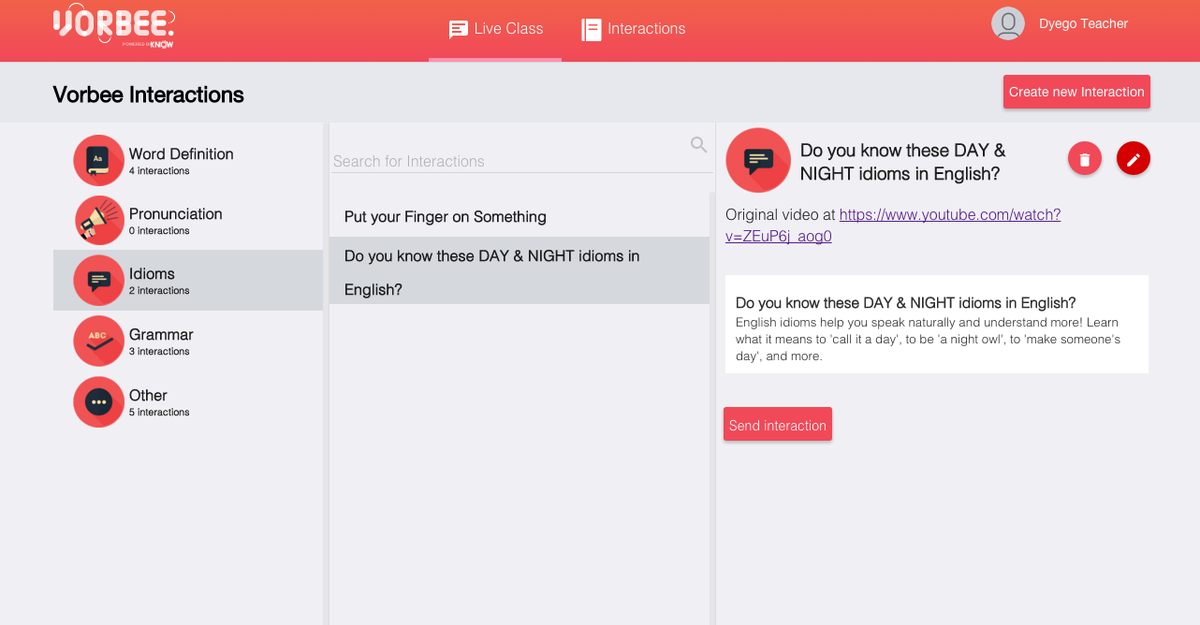Open the Word Definition category label
Viewport: 1200px width, 625px height.
click(181, 154)
